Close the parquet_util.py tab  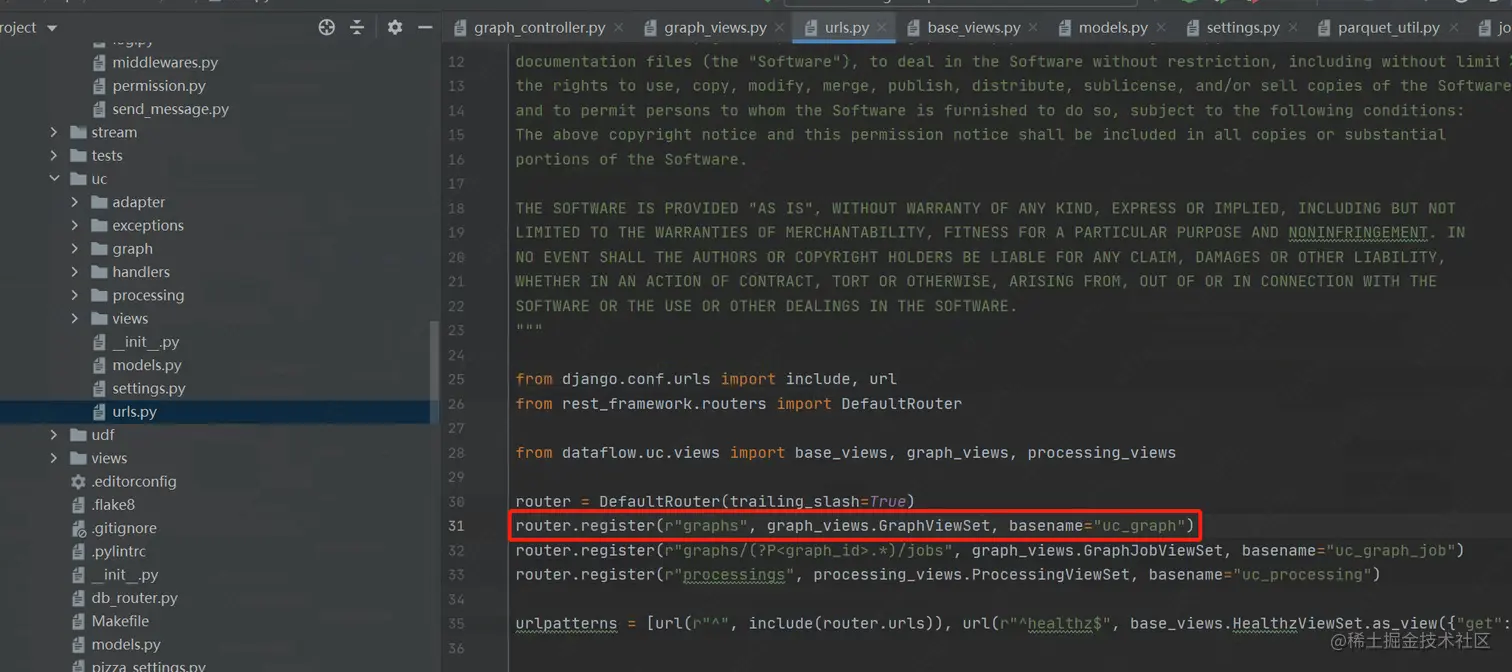[x=1453, y=28]
